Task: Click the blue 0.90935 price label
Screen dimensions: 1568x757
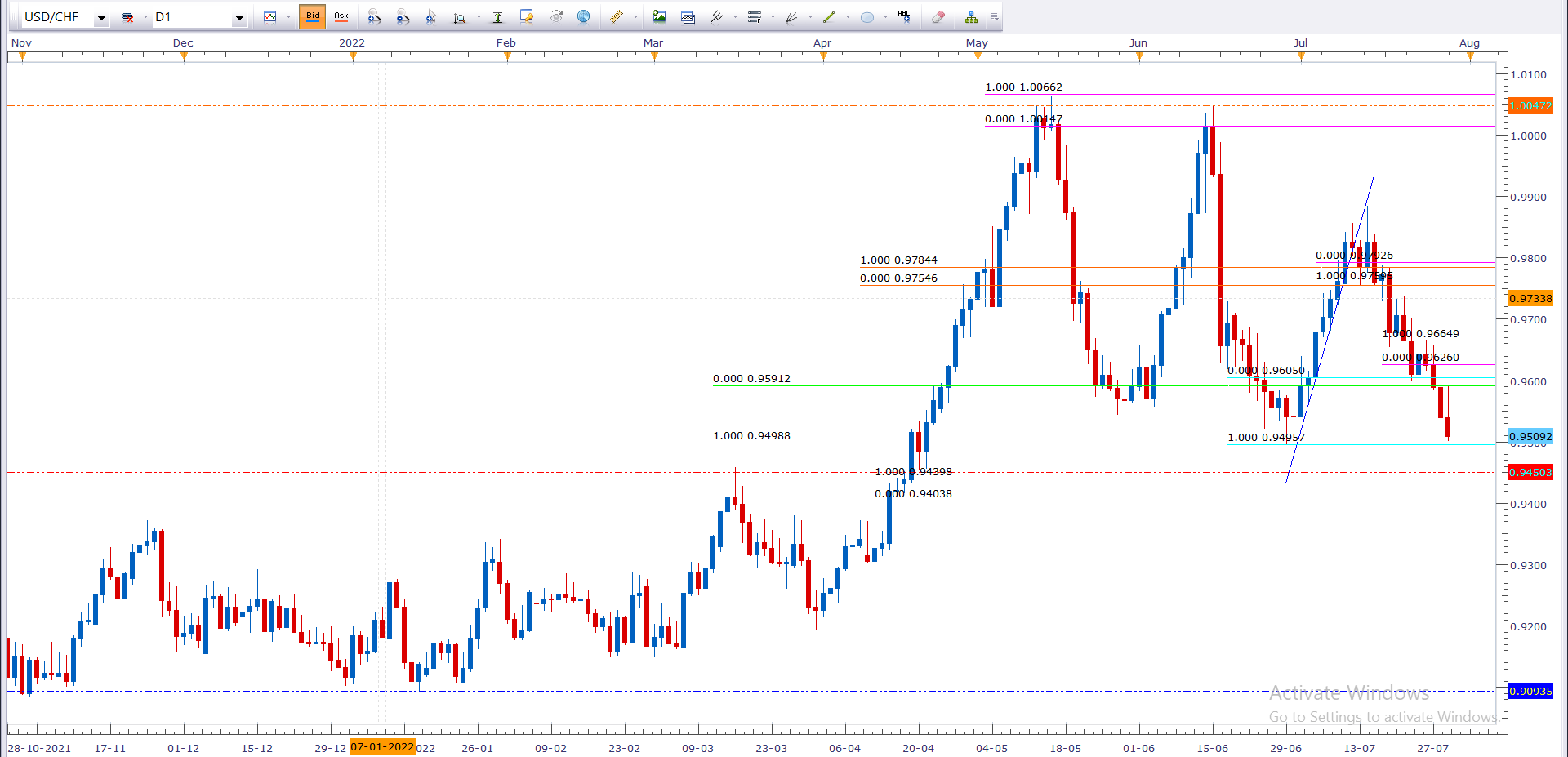Action: [1530, 692]
